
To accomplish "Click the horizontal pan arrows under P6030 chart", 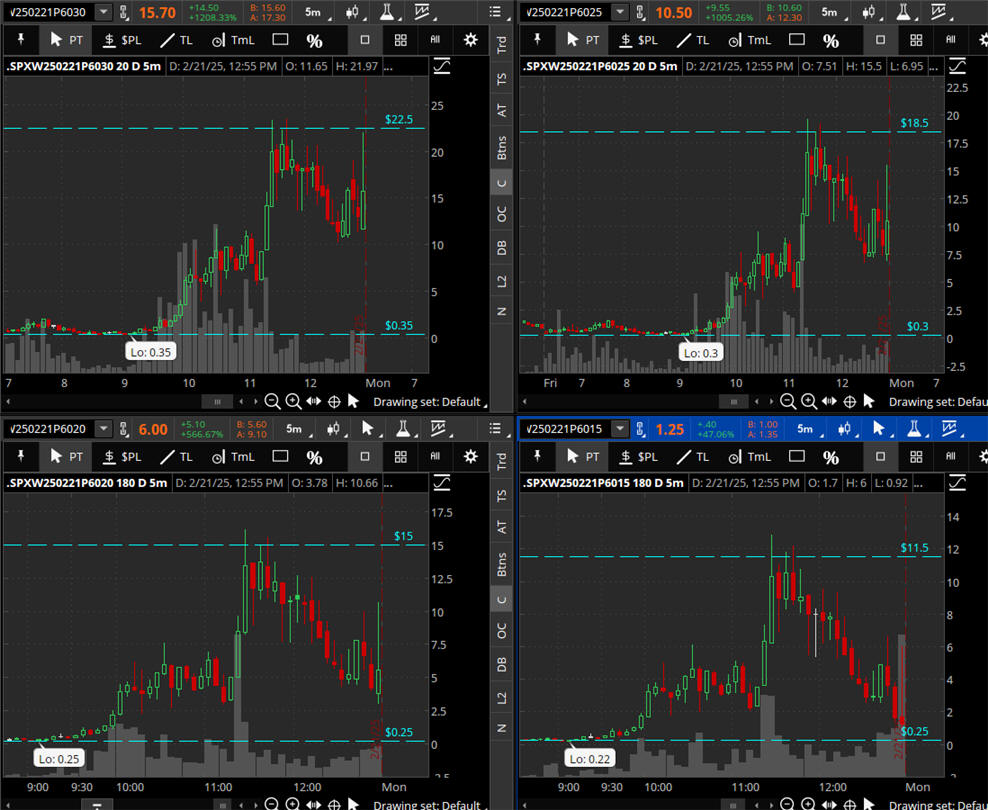I will (314, 401).
